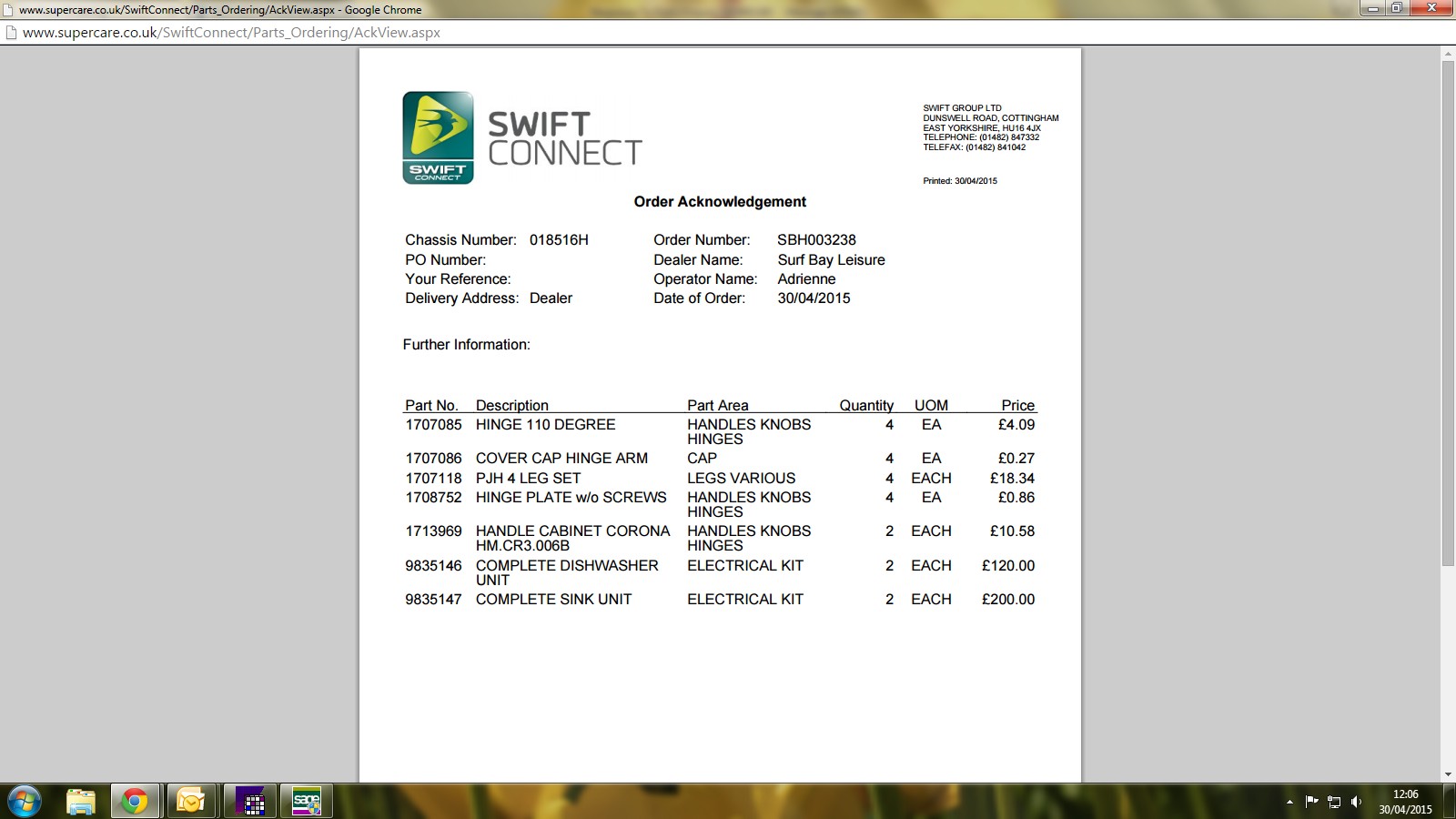Click the Quantity column header
Image resolution: width=1456 pixels, height=819 pixels.
[x=866, y=406]
